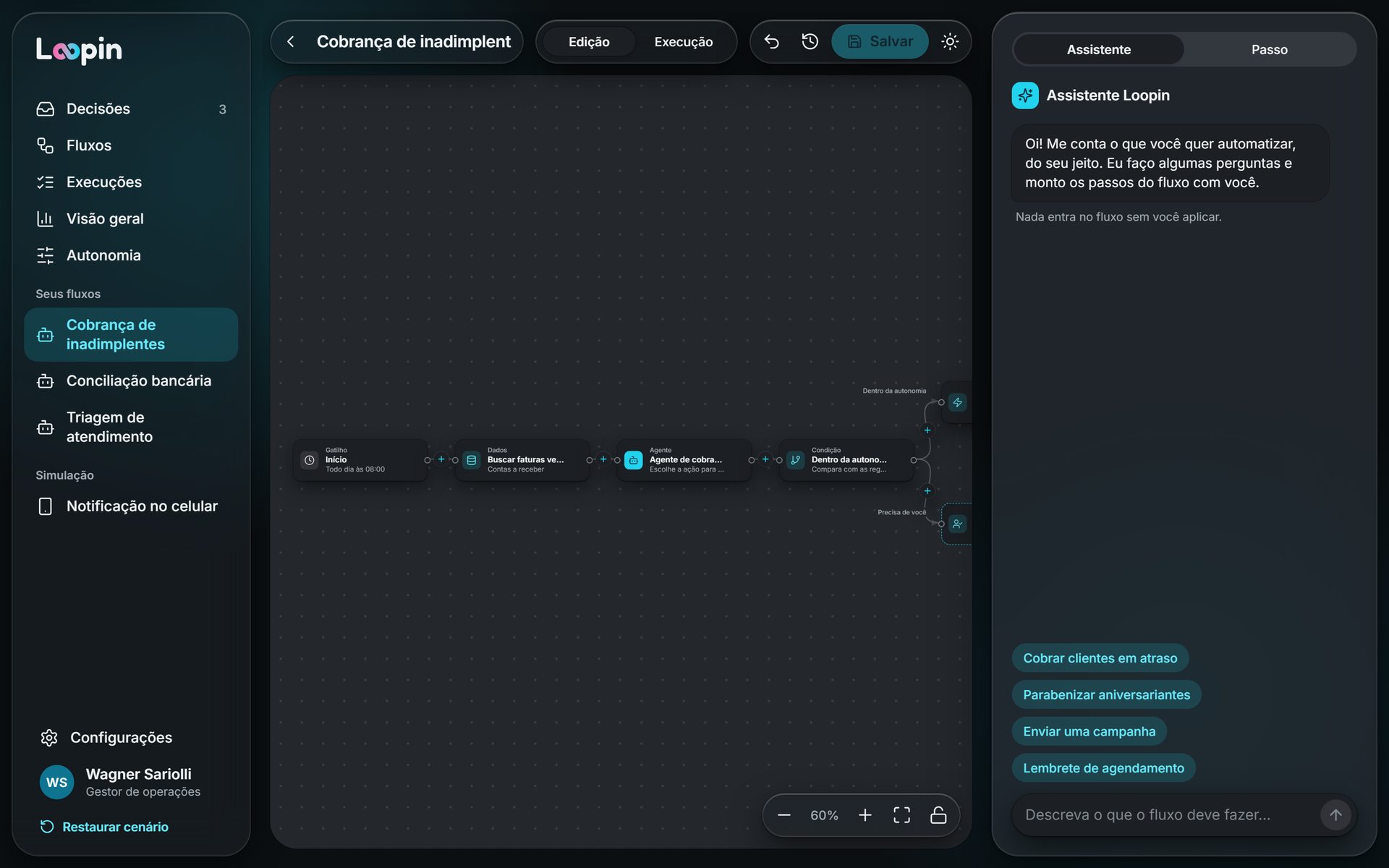Switch to Execução mode
Image resolution: width=1389 pixels, height=868 pixels.
[x=683, y=42]
